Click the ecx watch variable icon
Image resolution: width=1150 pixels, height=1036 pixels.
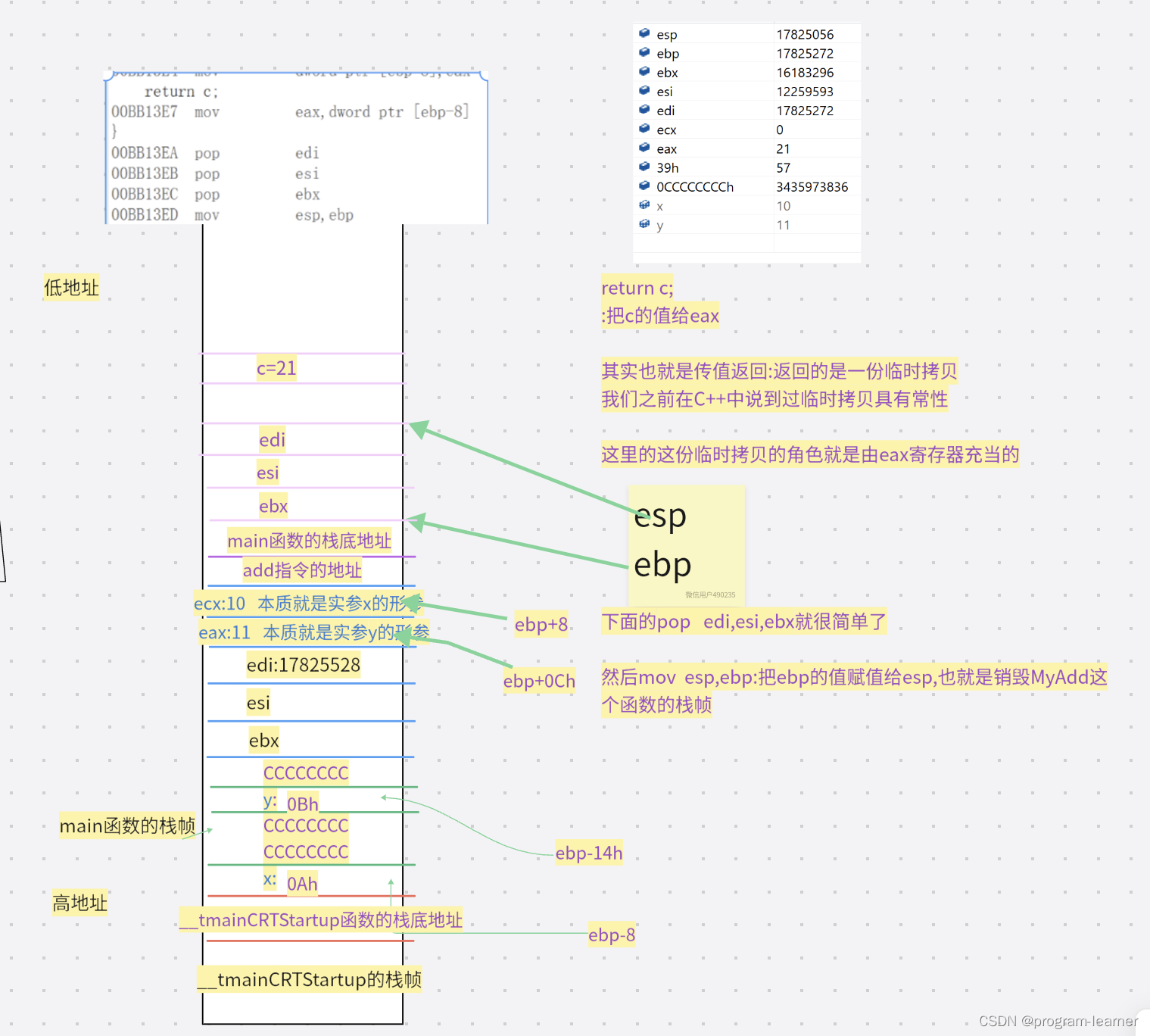tap(644, 129)
